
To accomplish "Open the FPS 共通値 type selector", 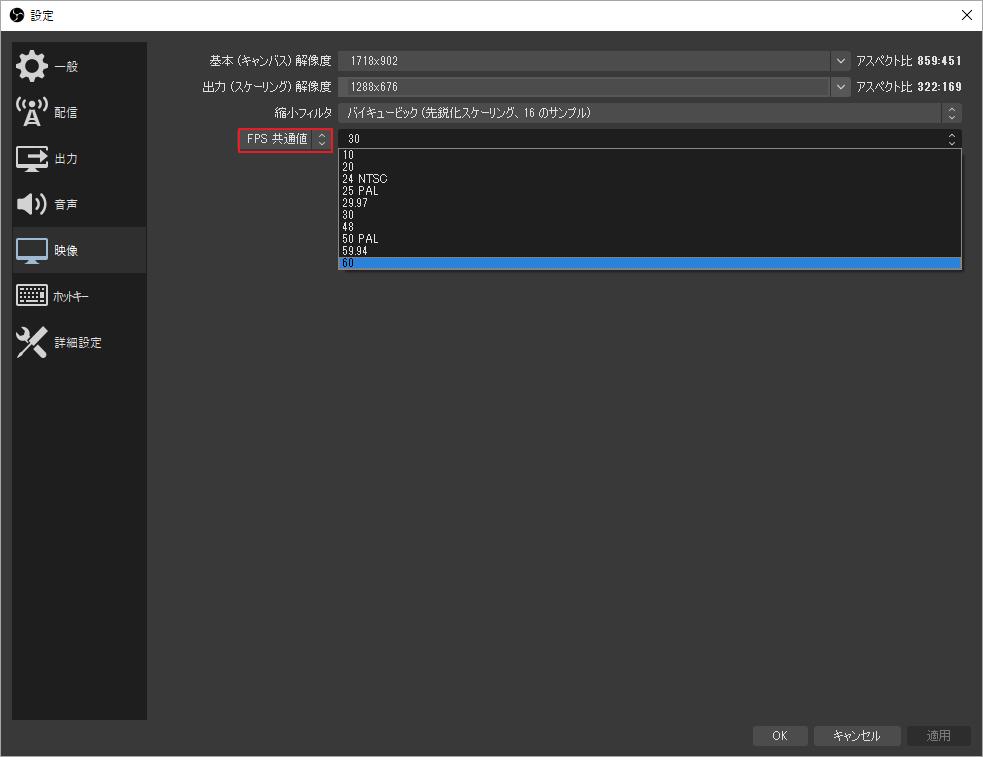I will coord(285,139).
